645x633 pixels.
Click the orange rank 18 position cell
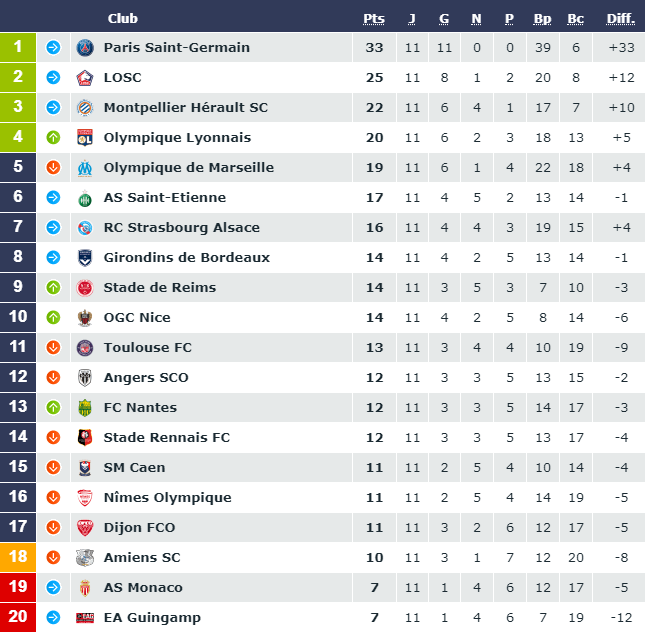click(18, 557)
